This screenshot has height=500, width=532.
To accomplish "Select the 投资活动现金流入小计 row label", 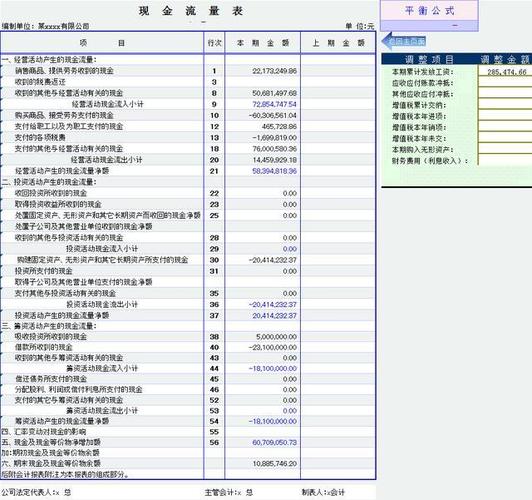I will point(102,249).
